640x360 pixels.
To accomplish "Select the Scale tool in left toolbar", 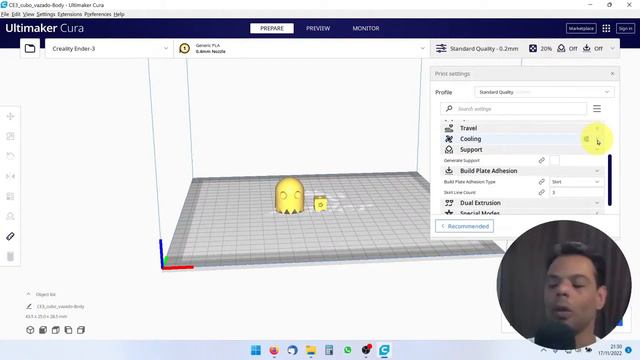I will click(11, 136).
